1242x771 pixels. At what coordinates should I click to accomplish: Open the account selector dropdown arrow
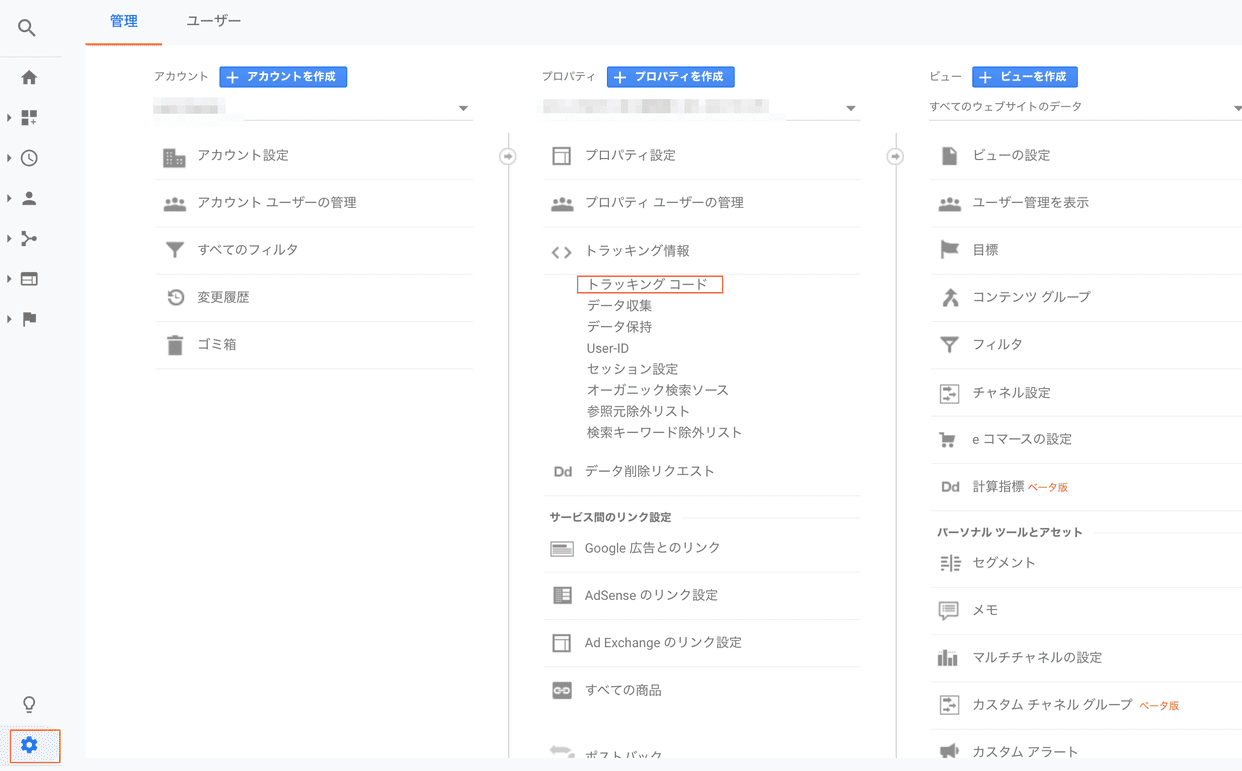coord(463,107)
